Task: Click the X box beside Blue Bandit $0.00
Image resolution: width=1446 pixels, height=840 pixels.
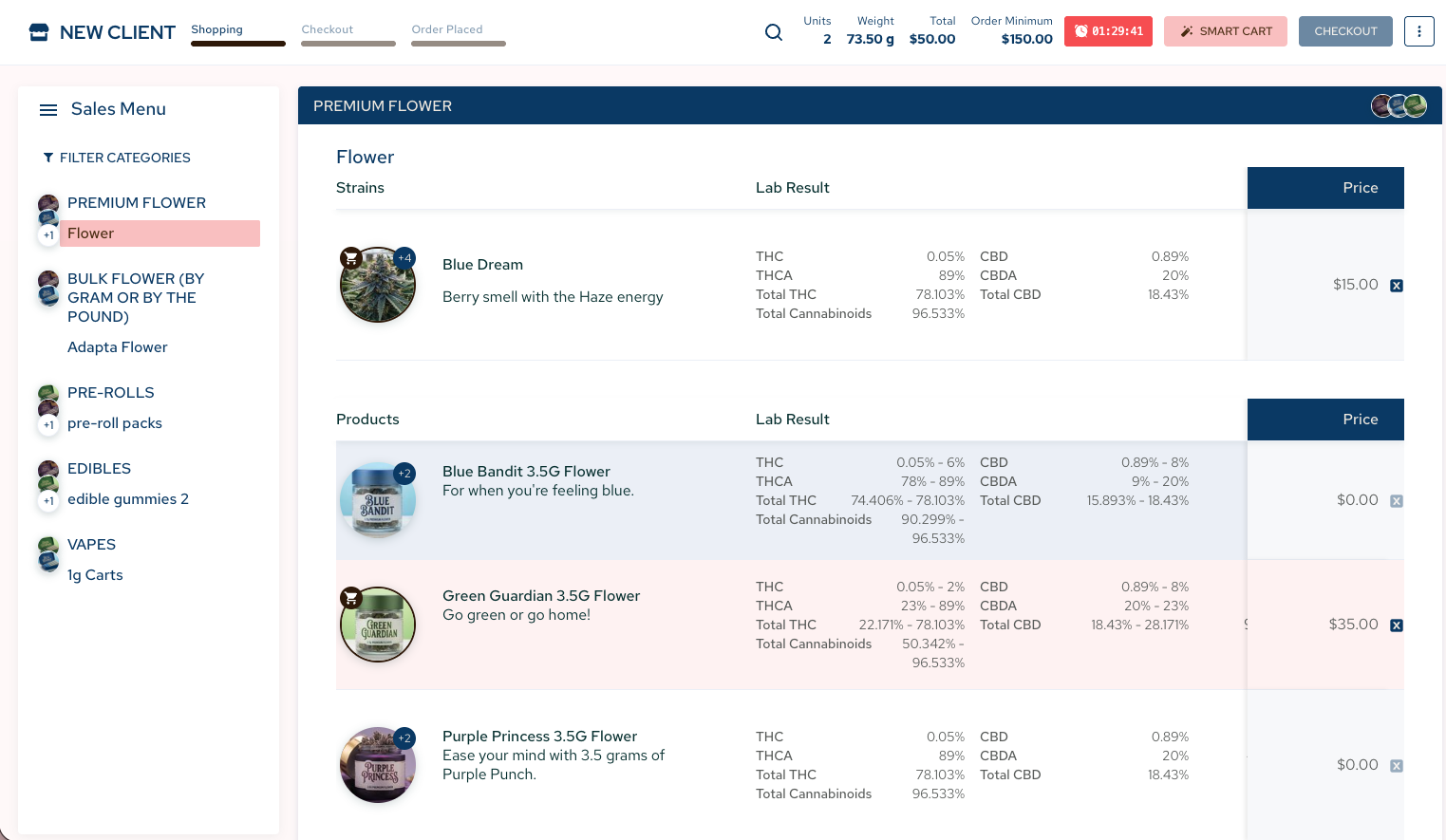Action: pyautogui.click(x=1397, y=501)
